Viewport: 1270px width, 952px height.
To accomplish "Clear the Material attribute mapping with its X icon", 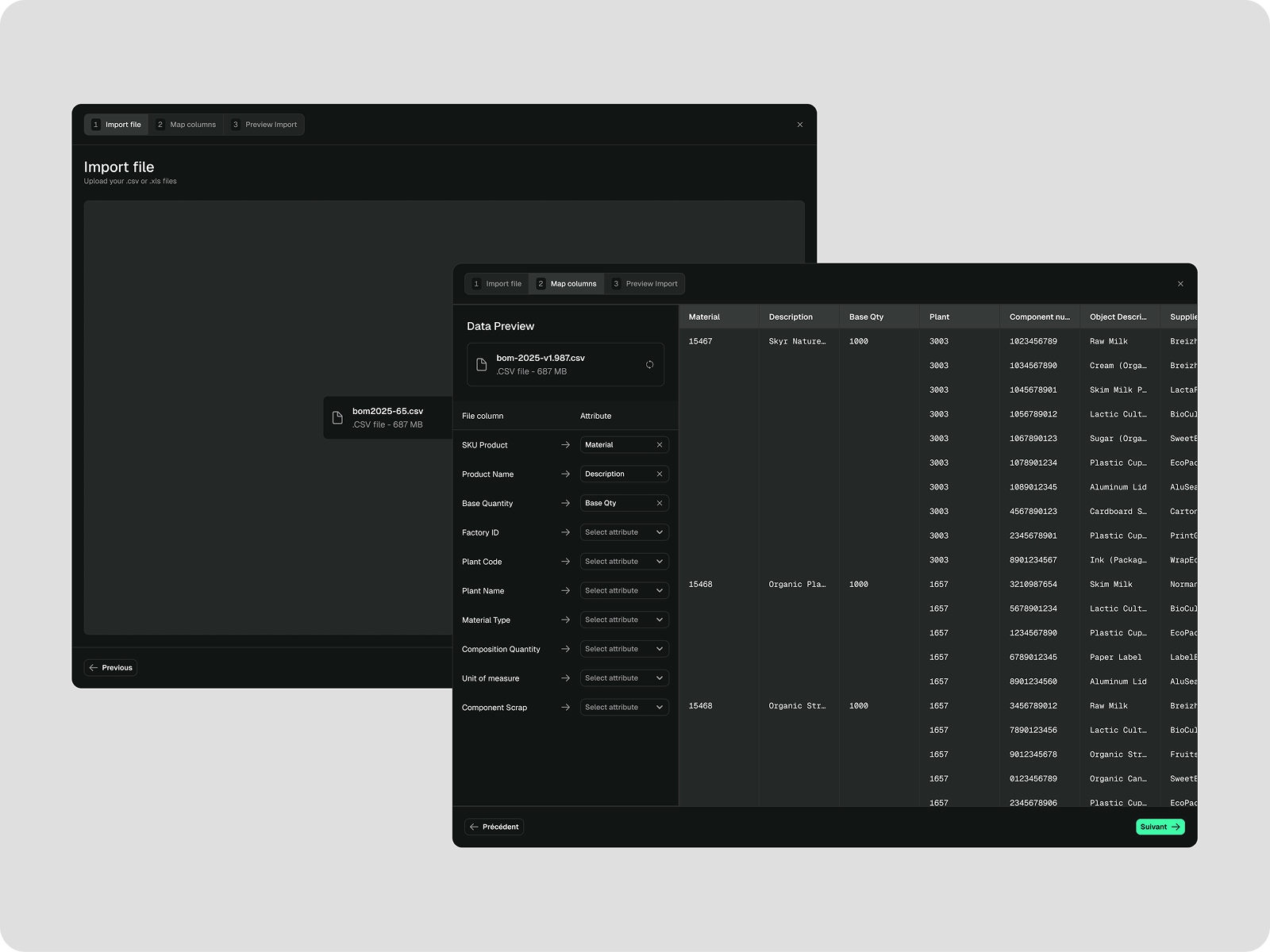I will point(660,444).
